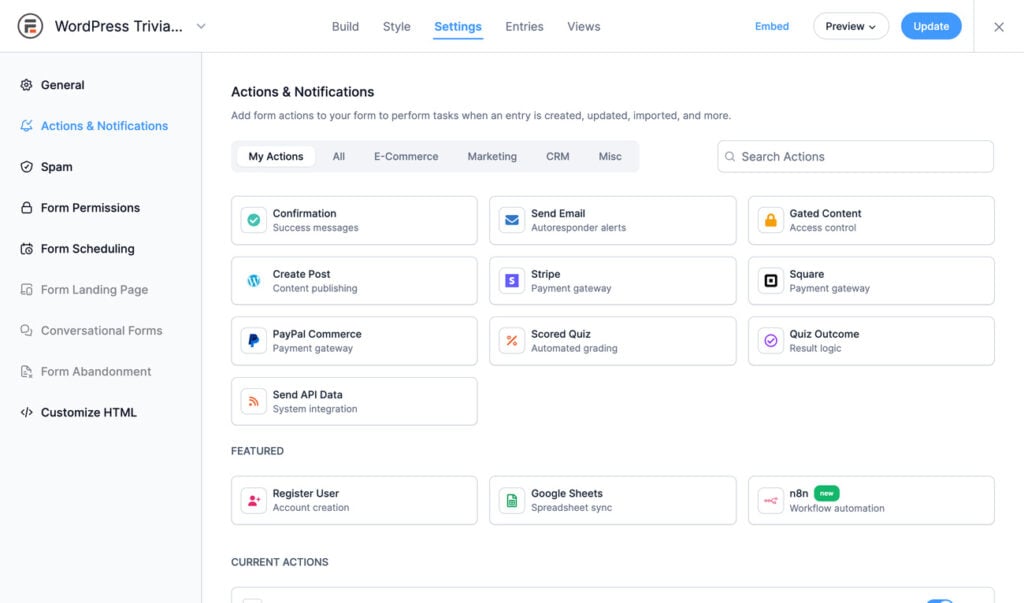Image resolution: width=1024 pixels, height=603 pixels.
Task: Click the Scored Quiz percent icon
Action: click(x=512, y=341)
